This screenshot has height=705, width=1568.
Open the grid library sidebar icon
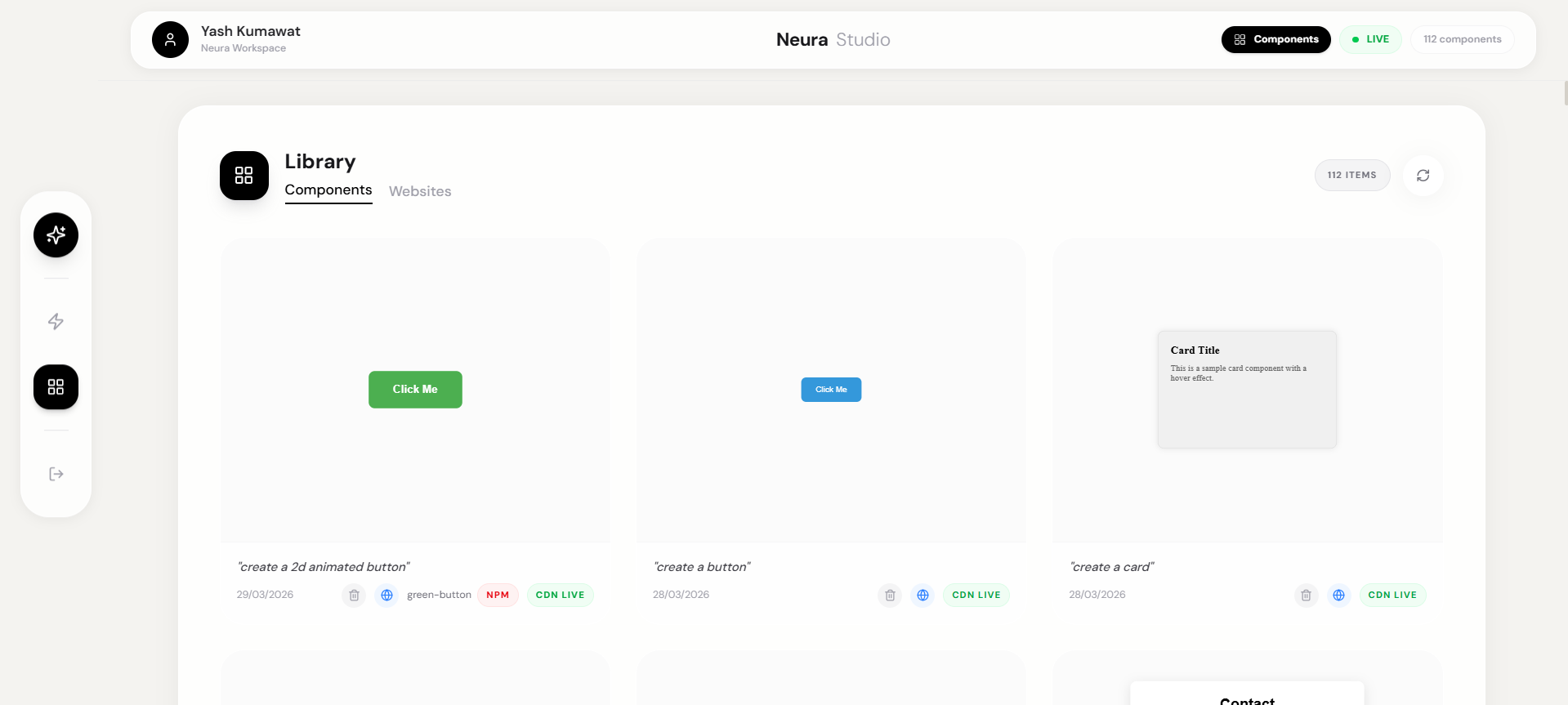(x=56, y=387)
